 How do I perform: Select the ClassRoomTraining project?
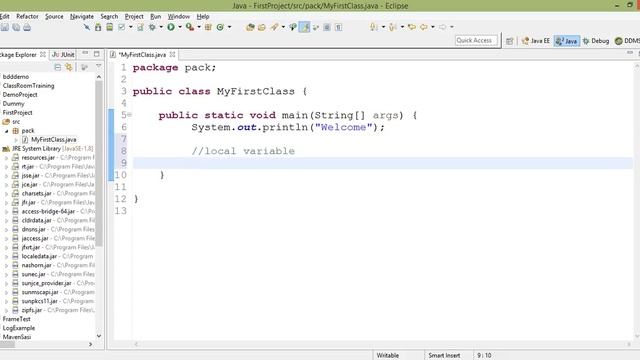(28, 86)
